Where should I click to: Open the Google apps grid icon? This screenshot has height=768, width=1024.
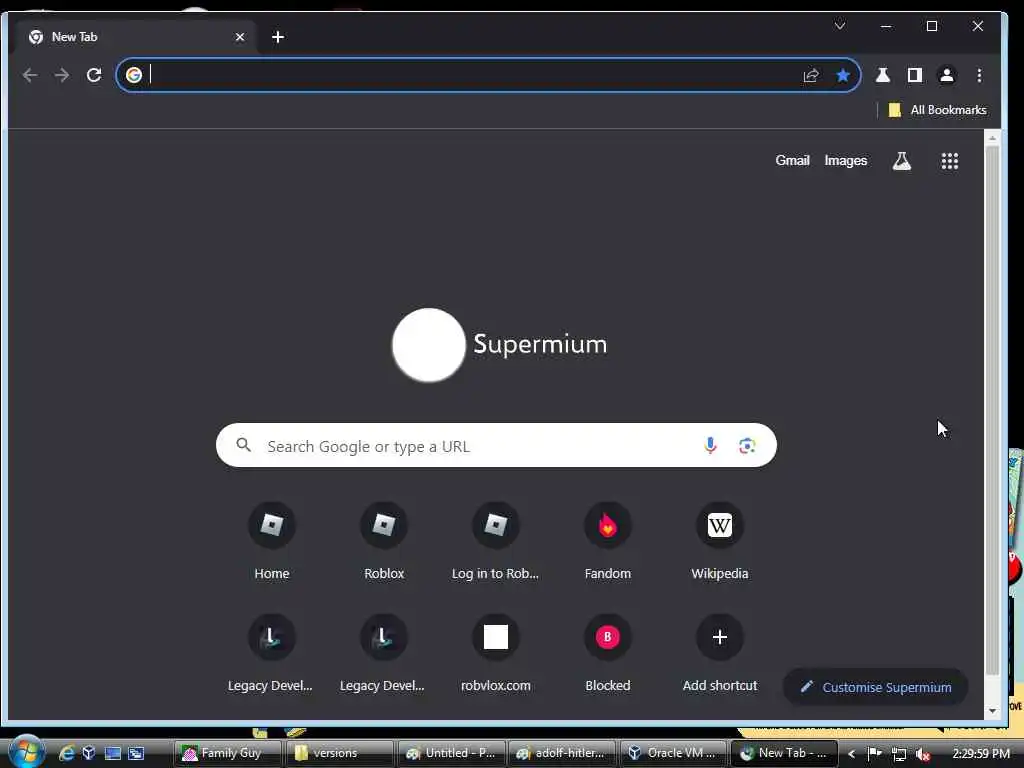(x=950, y=161)
